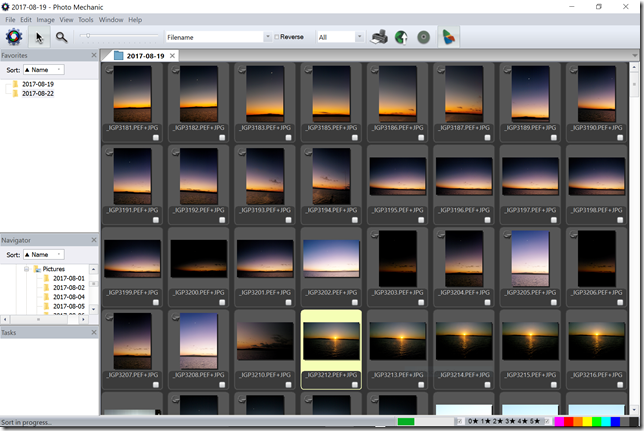Click the Pictures folder icon in Navigator
This screenshot has width=644, height=431.
click(x=37, y=269)
